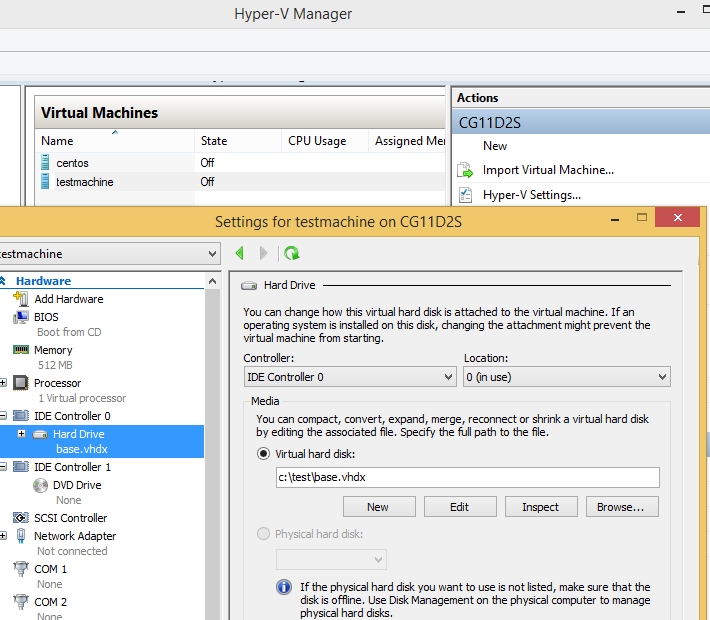Expand the Network Adapter node
Image resolution: width=710 pixels, height=620 pixels.
click(3, 536)
